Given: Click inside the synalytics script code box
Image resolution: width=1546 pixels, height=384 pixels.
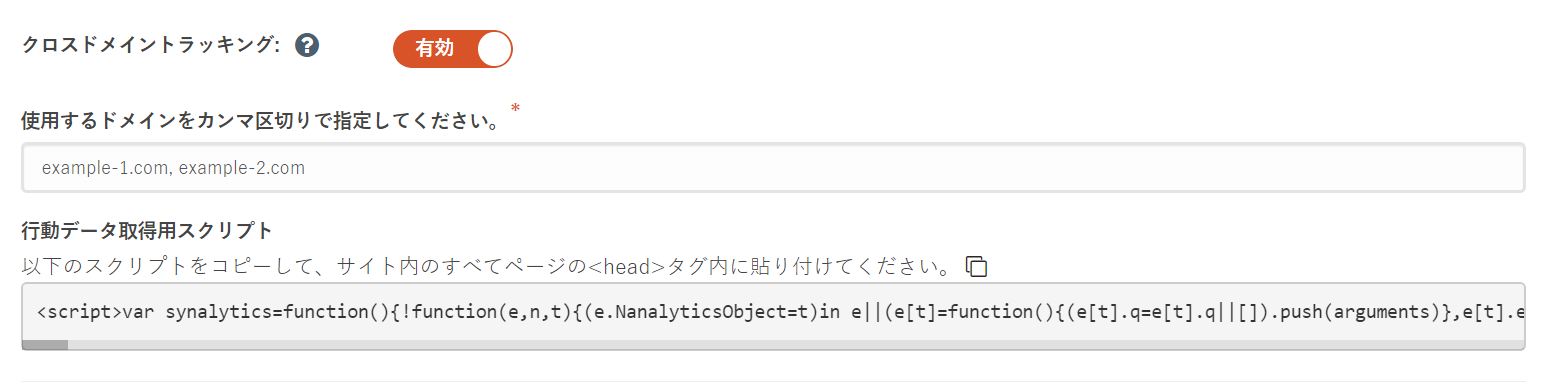Looking at the screenshot, I should (773, 312).
